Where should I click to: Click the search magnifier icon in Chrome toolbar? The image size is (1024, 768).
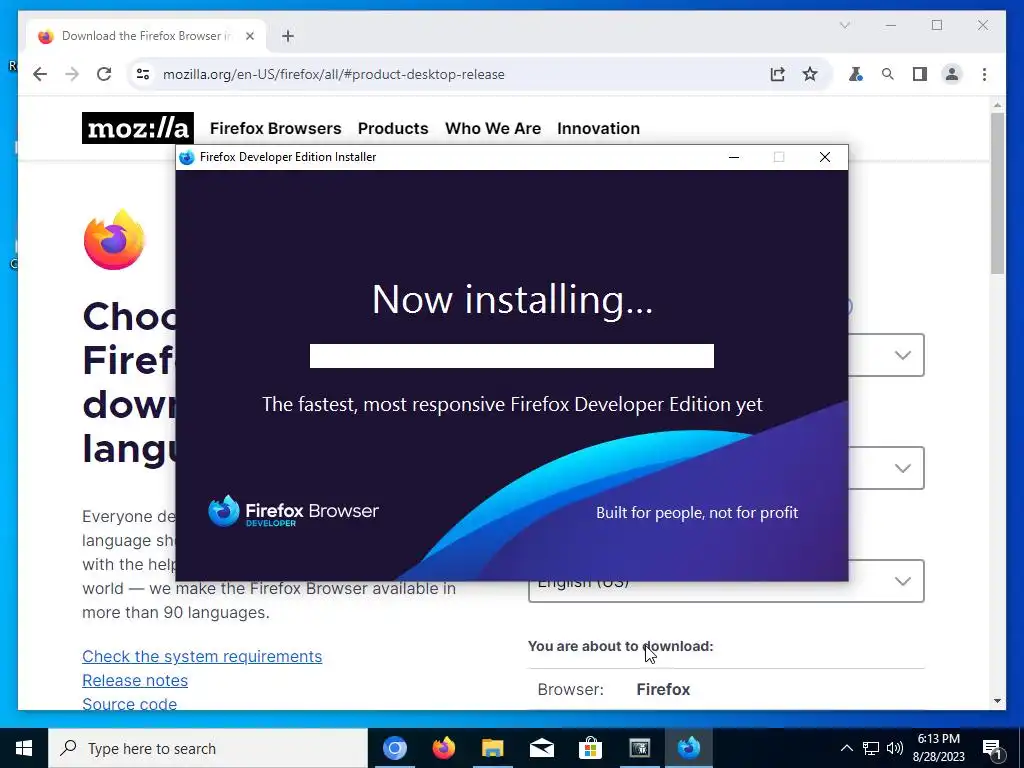888,74
